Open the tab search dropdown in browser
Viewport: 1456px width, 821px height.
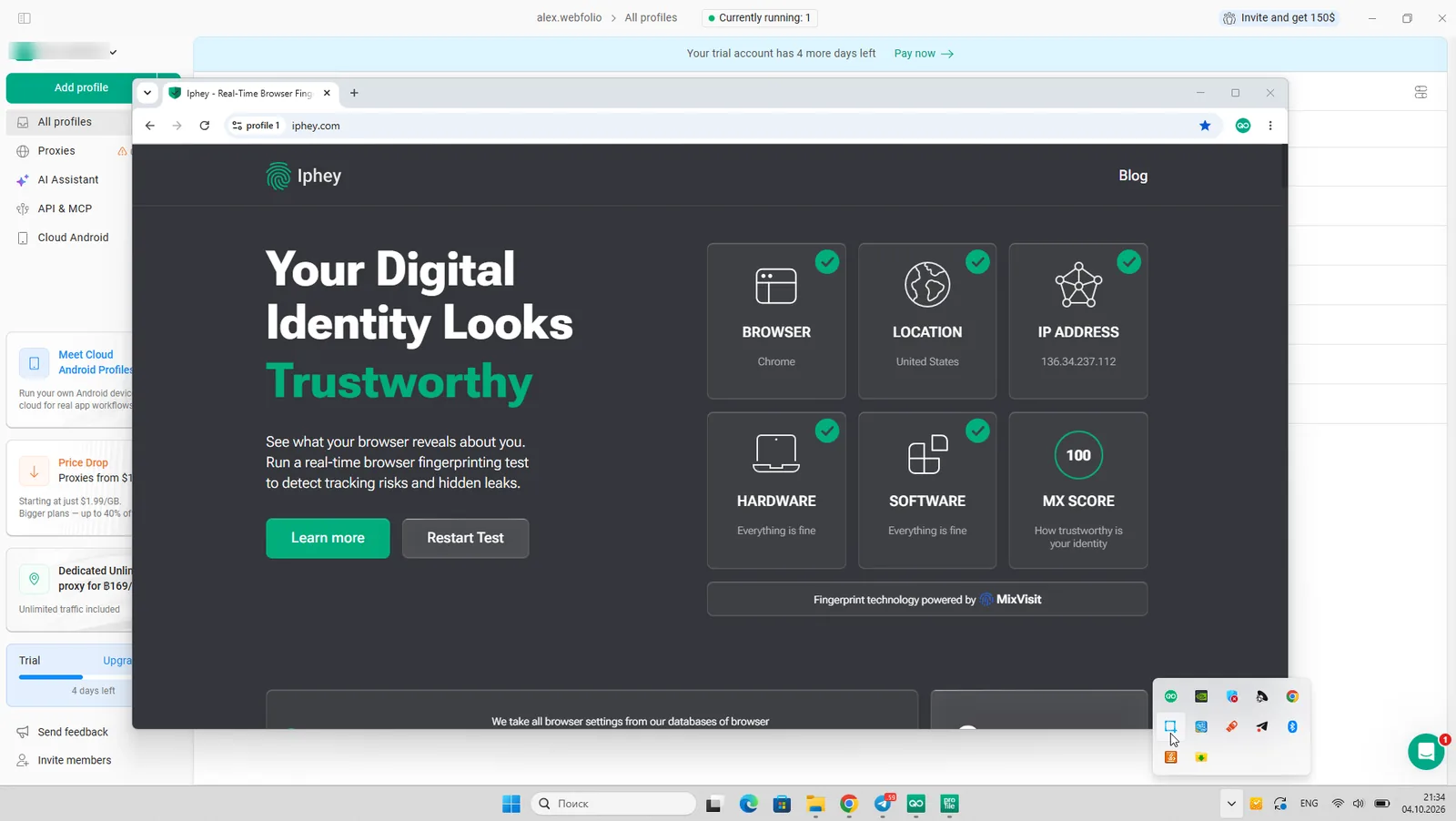pos(147,93)
